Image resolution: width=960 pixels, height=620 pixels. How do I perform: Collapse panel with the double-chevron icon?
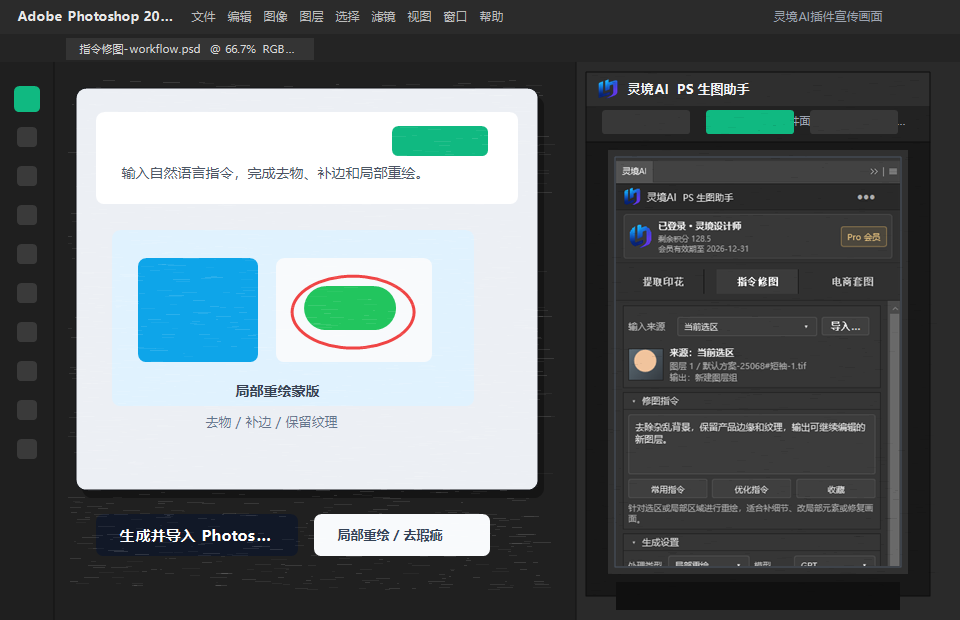[874, 171]
